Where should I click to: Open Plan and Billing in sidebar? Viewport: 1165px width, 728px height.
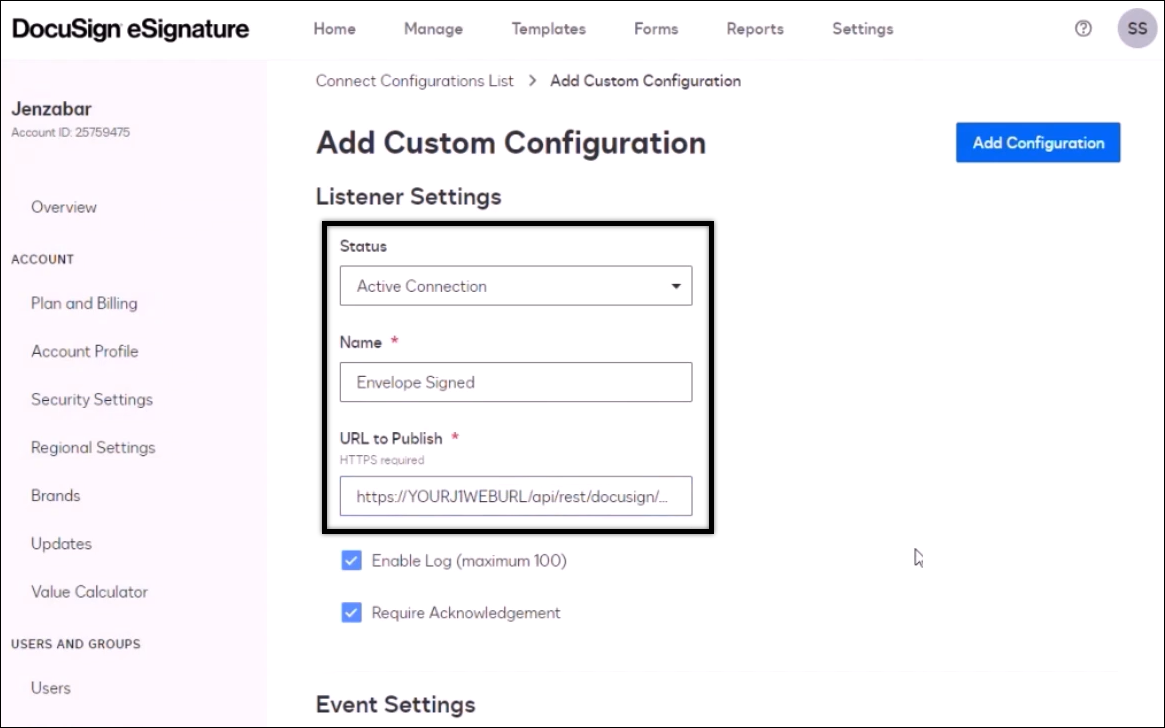pos(84,303)
